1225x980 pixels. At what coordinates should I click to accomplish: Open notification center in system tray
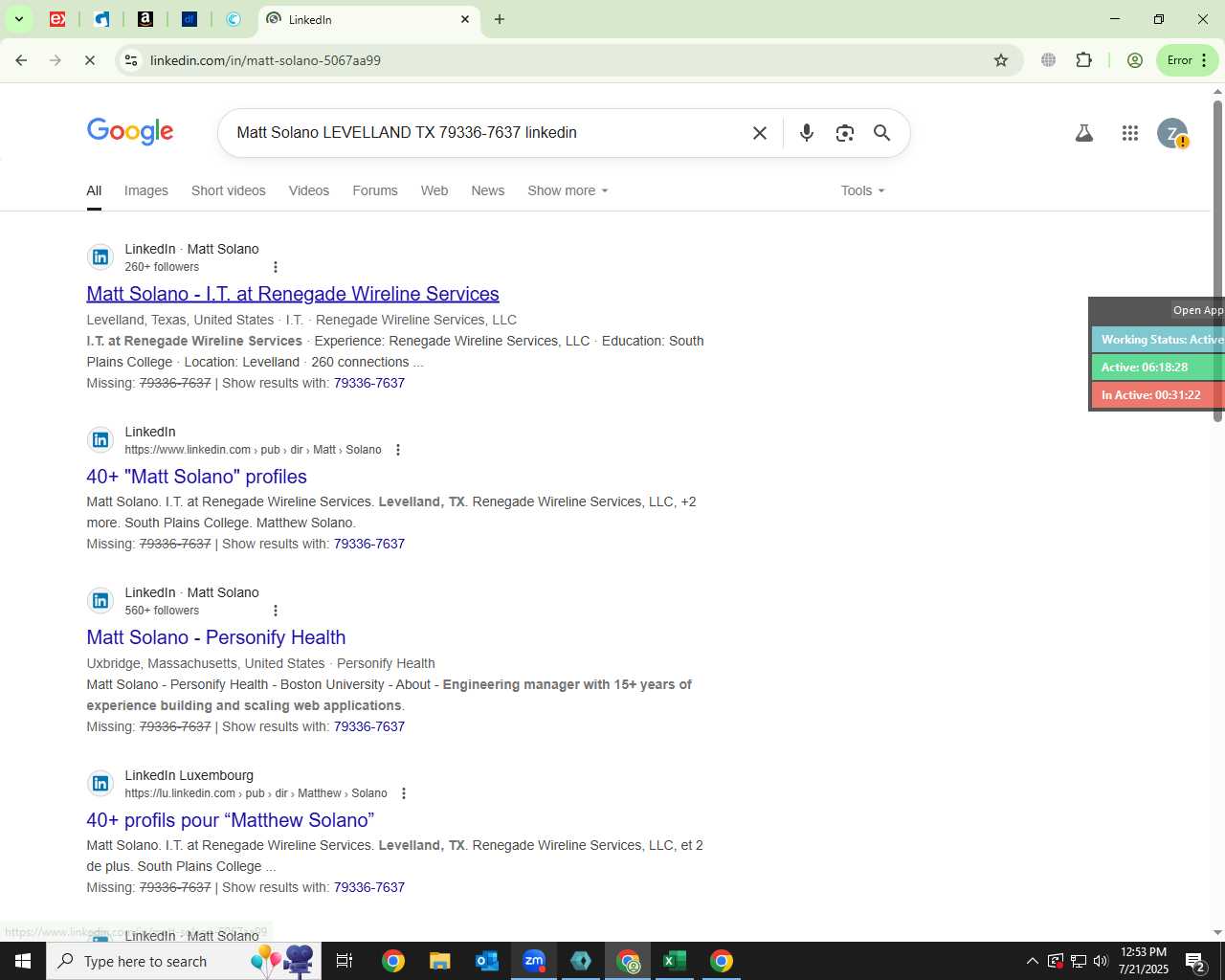tap(1195, 961)
